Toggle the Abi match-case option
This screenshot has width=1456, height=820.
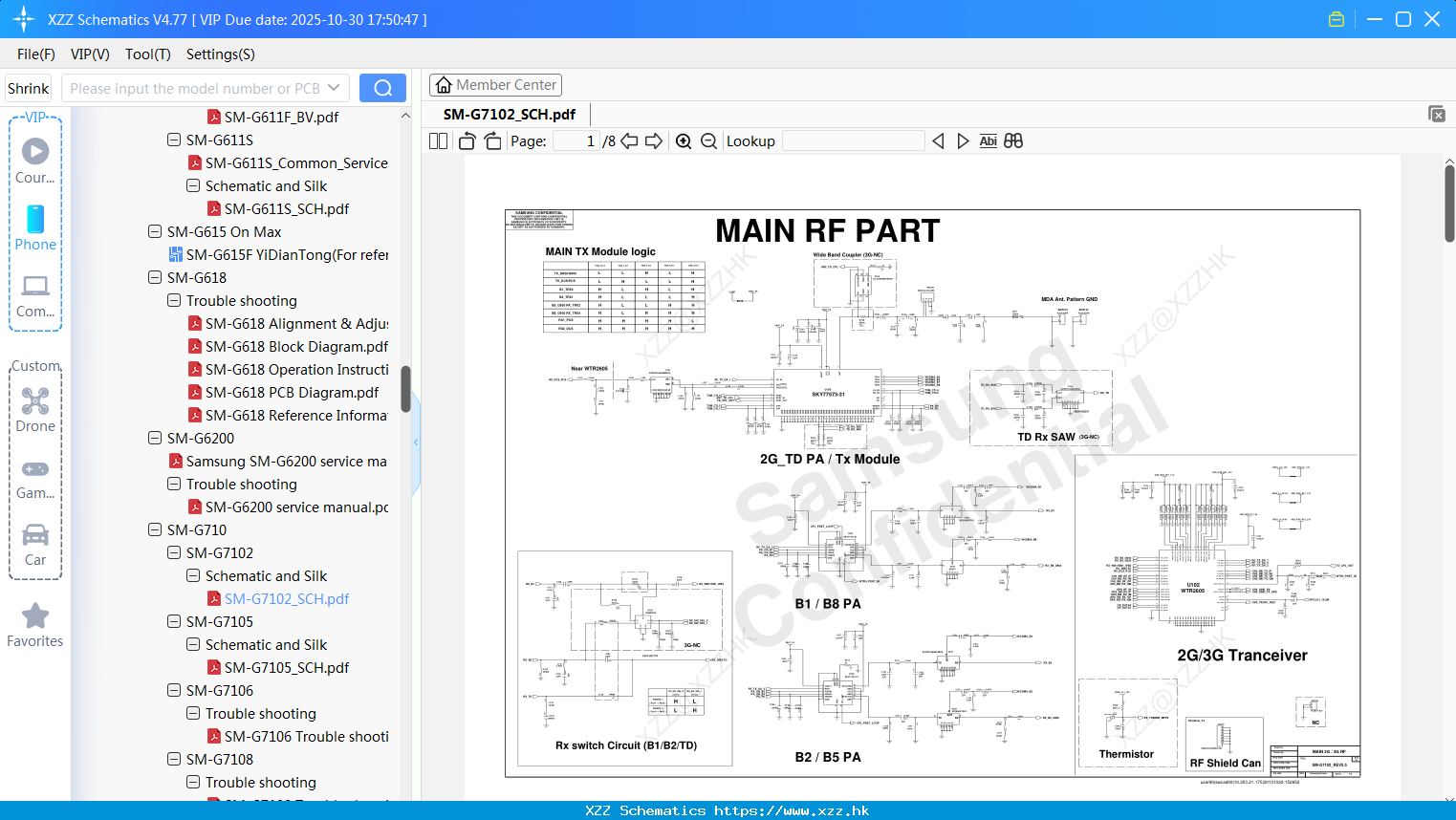(x=989, y=140)
